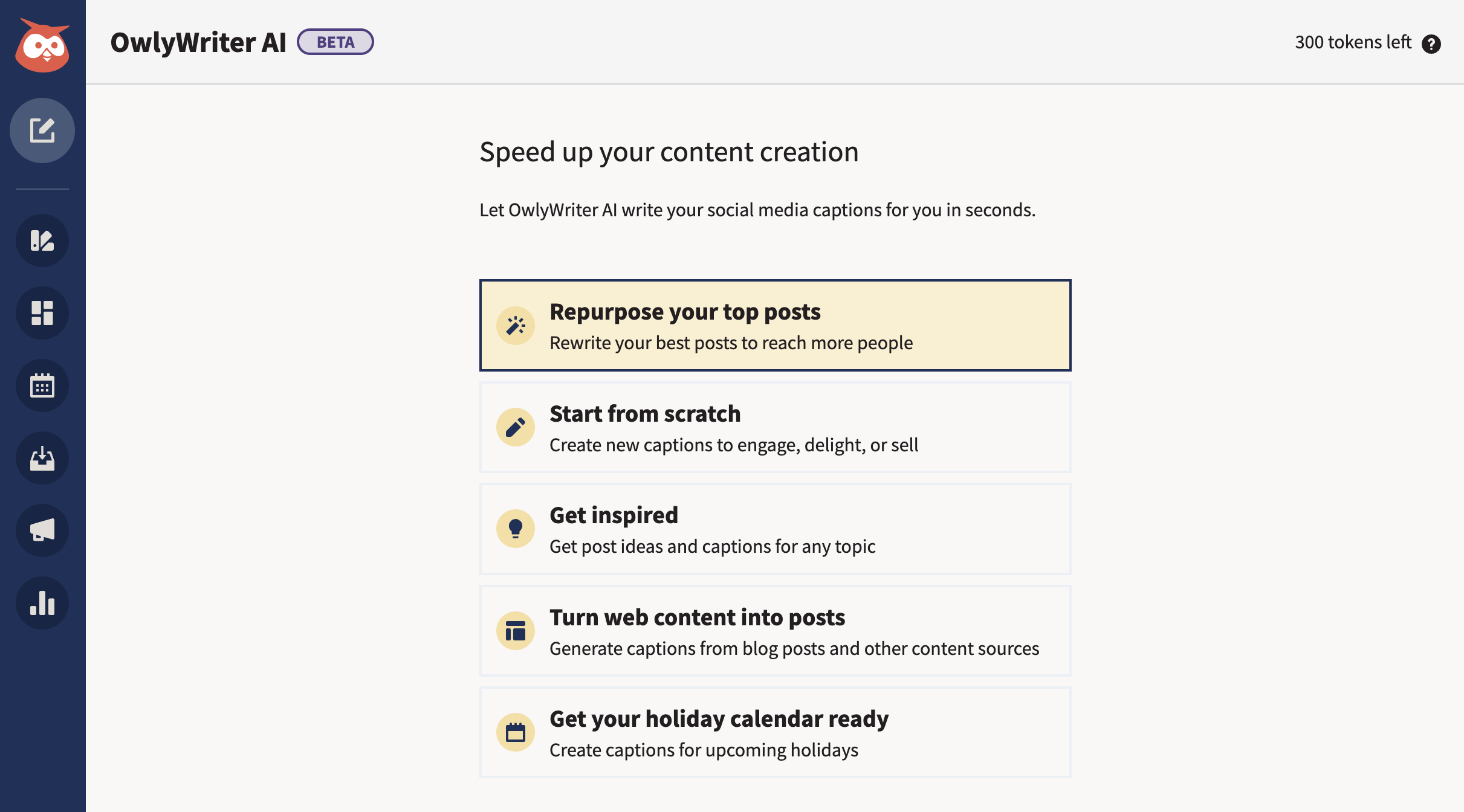
Task: Select Get your holiday calendar ready
Action: [x=775, y=732]
